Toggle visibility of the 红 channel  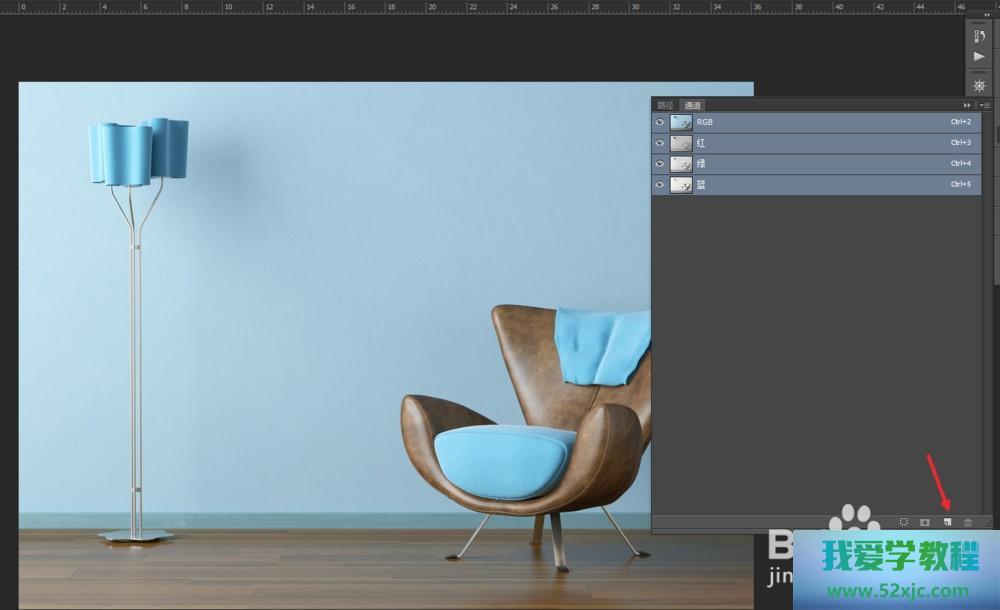click(660, 143)
